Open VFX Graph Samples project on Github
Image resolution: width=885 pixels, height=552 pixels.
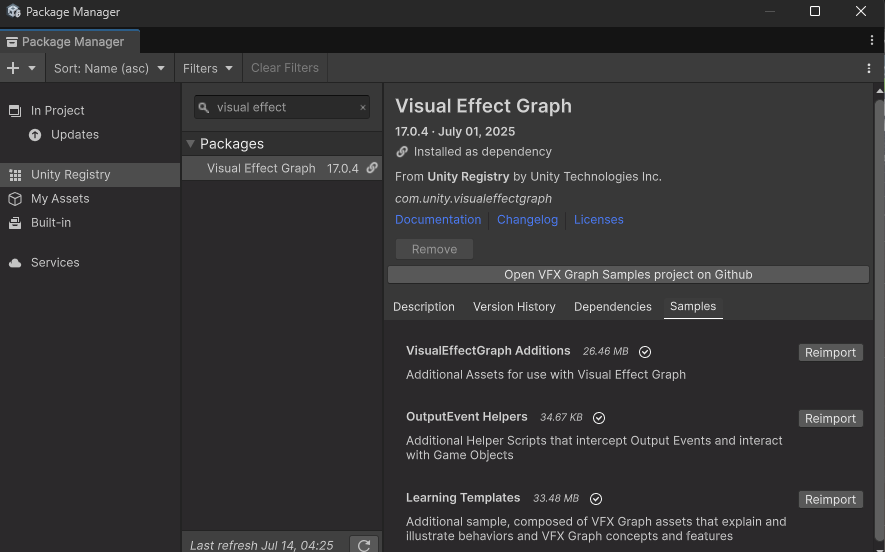tap(628, 275)
